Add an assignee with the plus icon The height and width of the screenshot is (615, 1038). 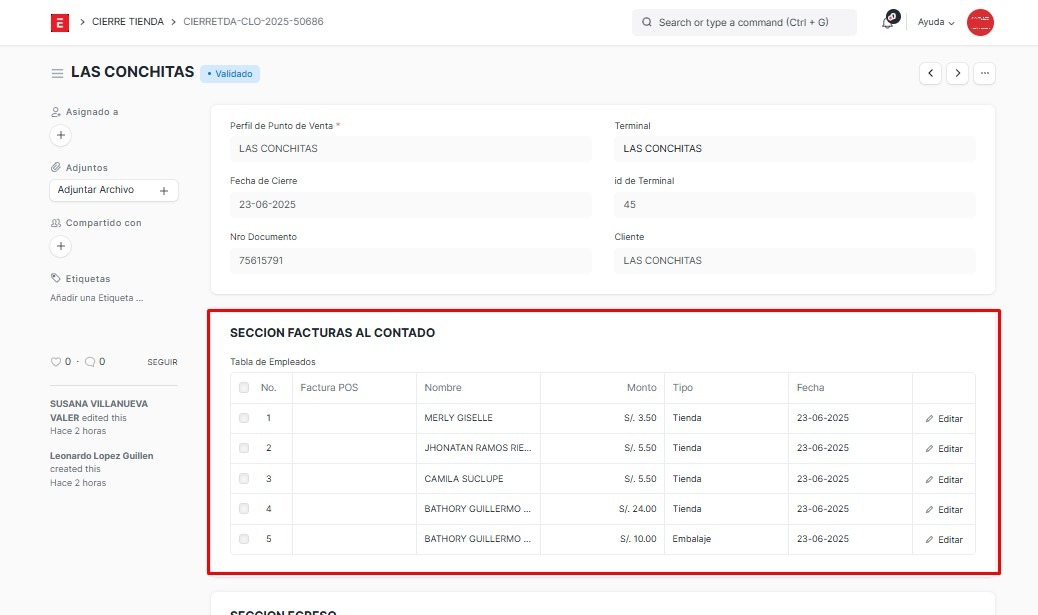click(60, 135)
